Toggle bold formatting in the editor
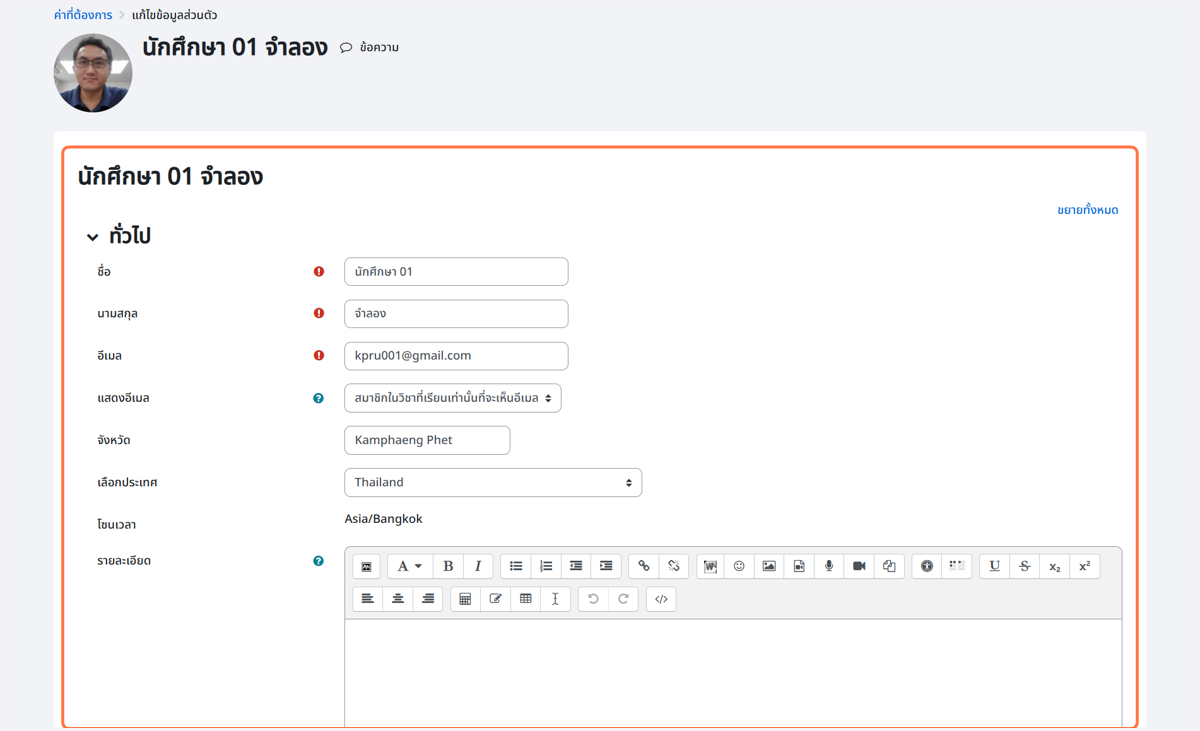 [448, 566]
